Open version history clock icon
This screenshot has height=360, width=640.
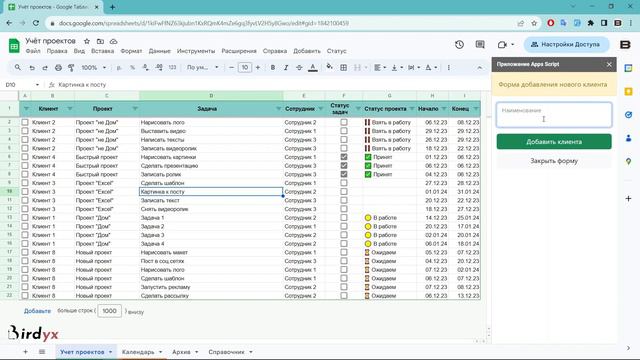pyautogui.click(x=459, y=44)
